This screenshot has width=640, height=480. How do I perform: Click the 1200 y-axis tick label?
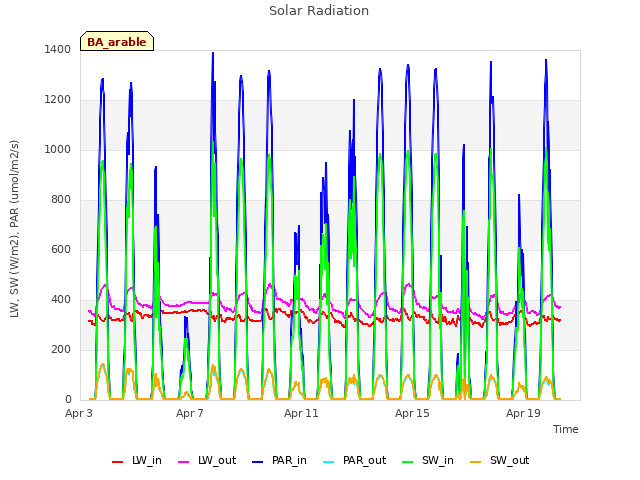tap(58, 100)
